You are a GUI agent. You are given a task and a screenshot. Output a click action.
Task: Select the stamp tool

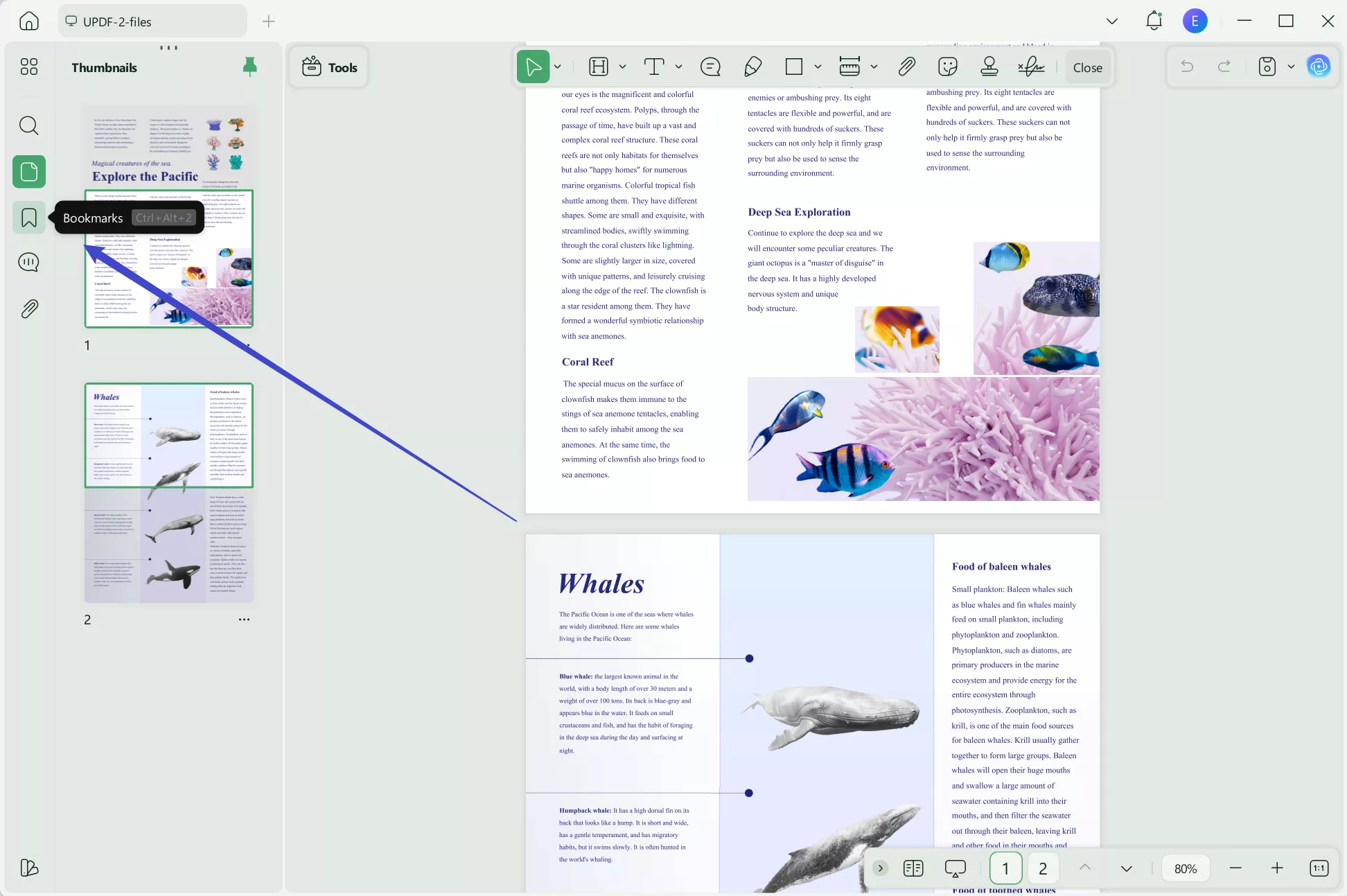point(989,67)
